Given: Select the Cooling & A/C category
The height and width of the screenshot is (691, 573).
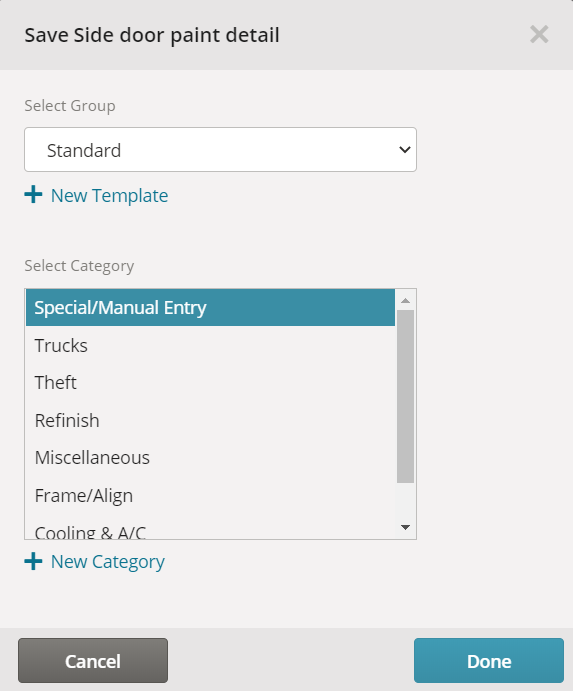Looking at the screenshot, I should point(210,531).
